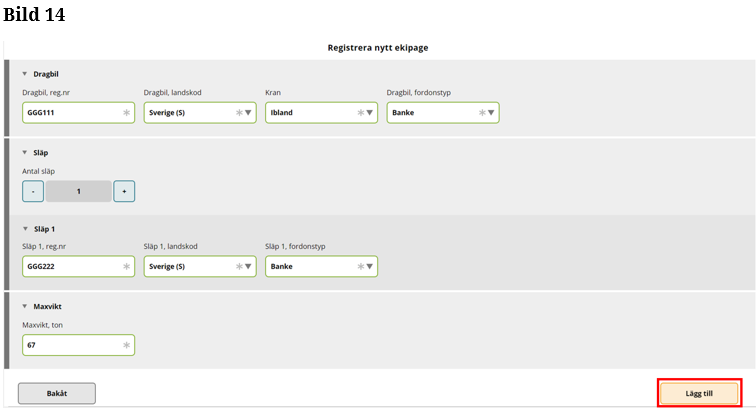The image size is (756, 410).
Task: Open the Dragbil landskod dropdown
Action: point(249,113)
